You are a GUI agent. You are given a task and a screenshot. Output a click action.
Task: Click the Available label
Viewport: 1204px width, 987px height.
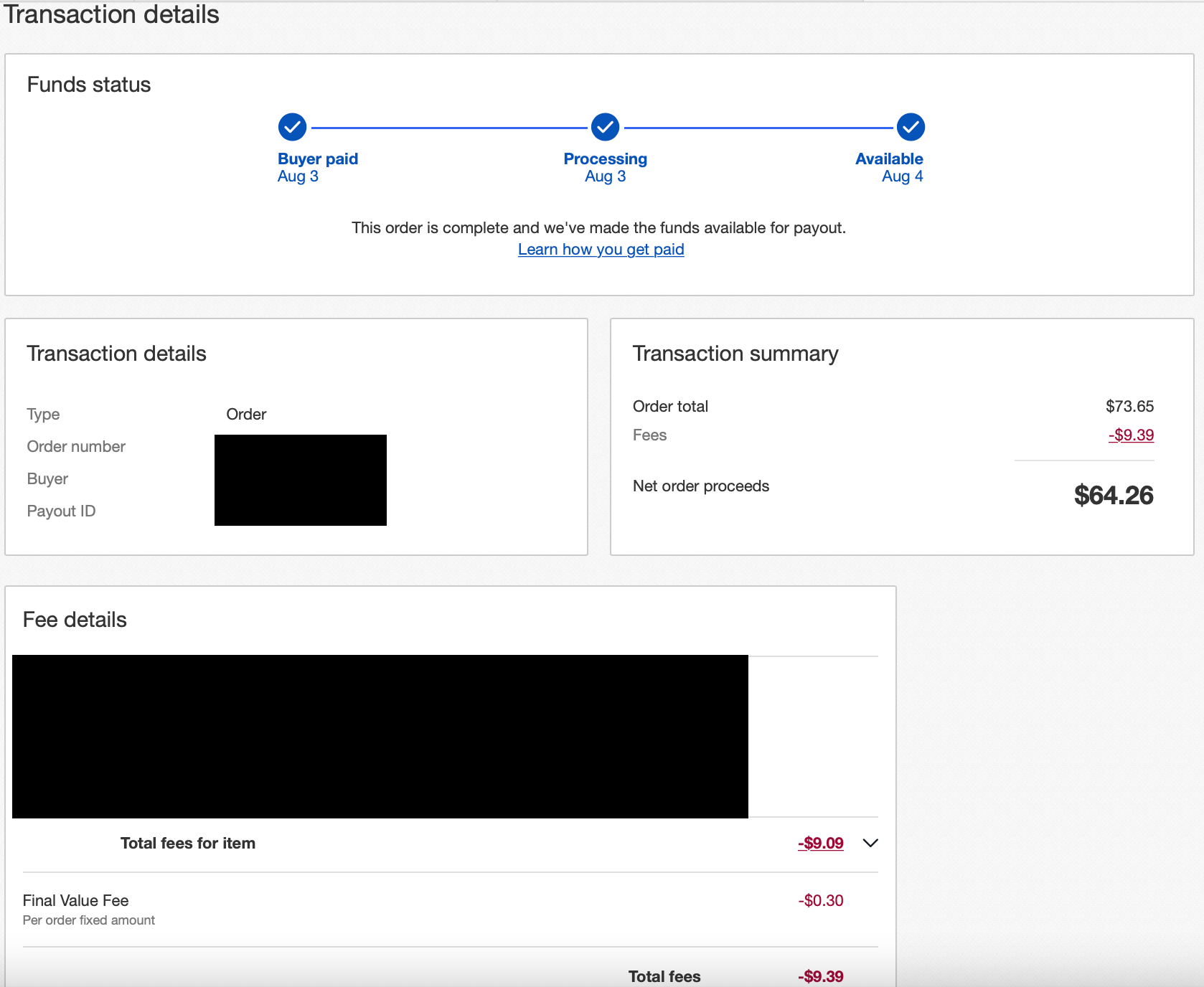click(x=889, y=159)
